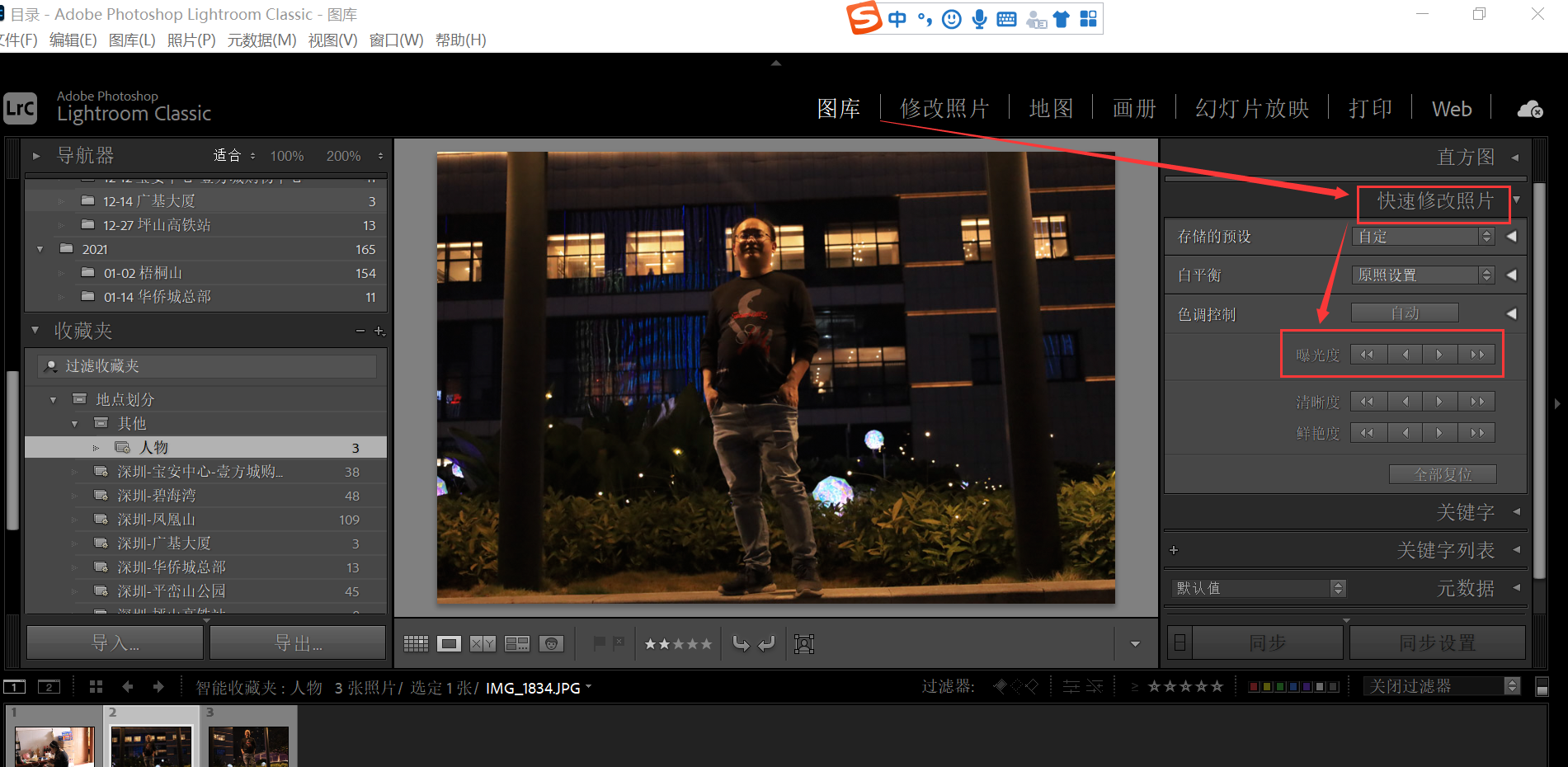Go back to previous source

pyautogui.click(x=127, y=686)
